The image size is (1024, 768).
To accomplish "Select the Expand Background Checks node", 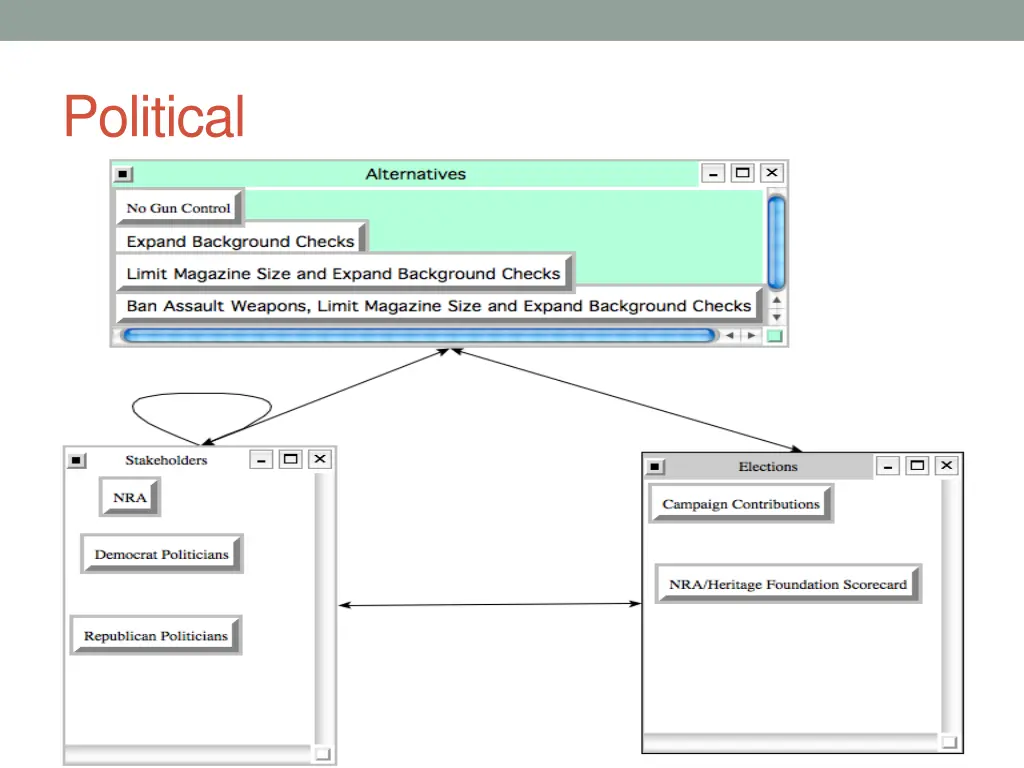I will [x=240, y=241].
